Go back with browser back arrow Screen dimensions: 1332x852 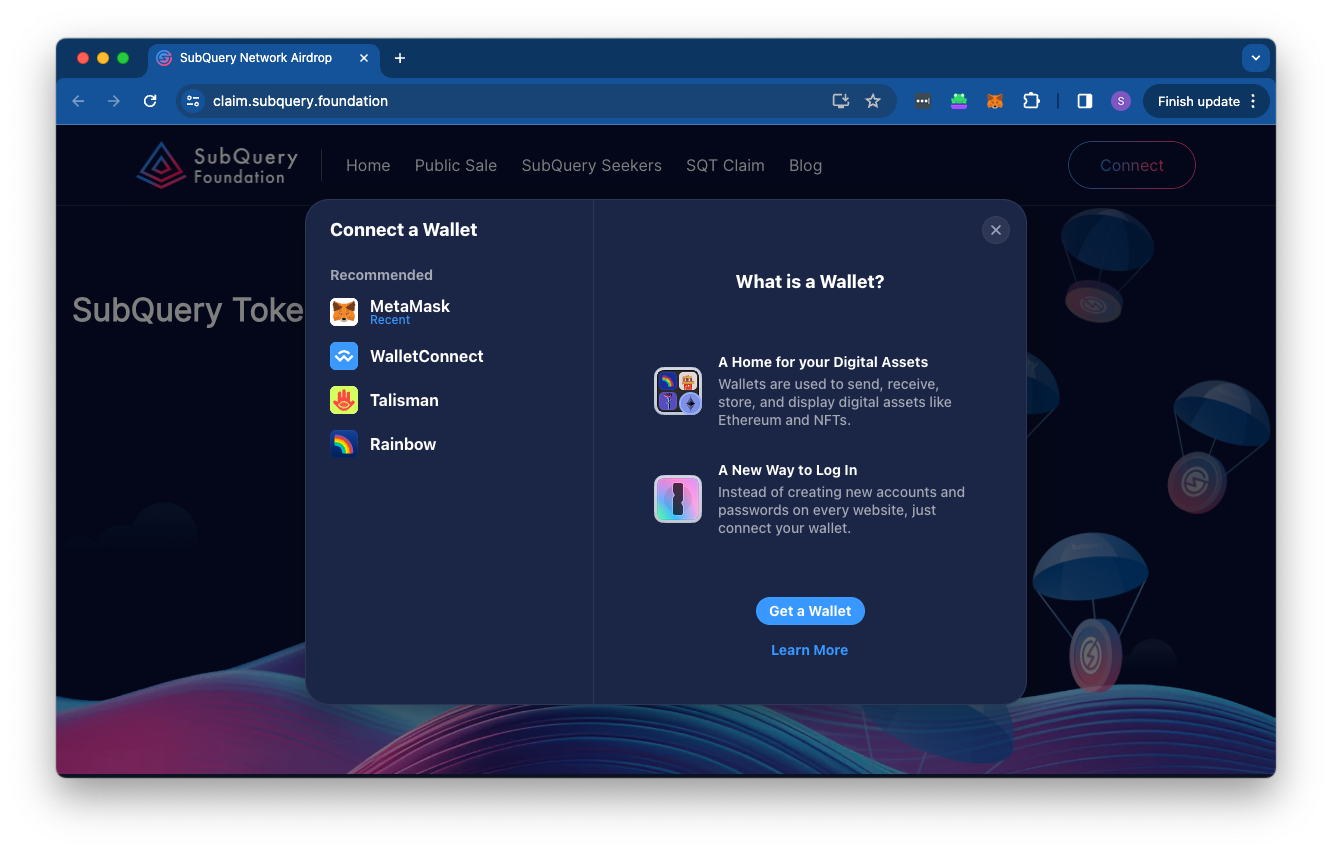click(x=78, y=101)
